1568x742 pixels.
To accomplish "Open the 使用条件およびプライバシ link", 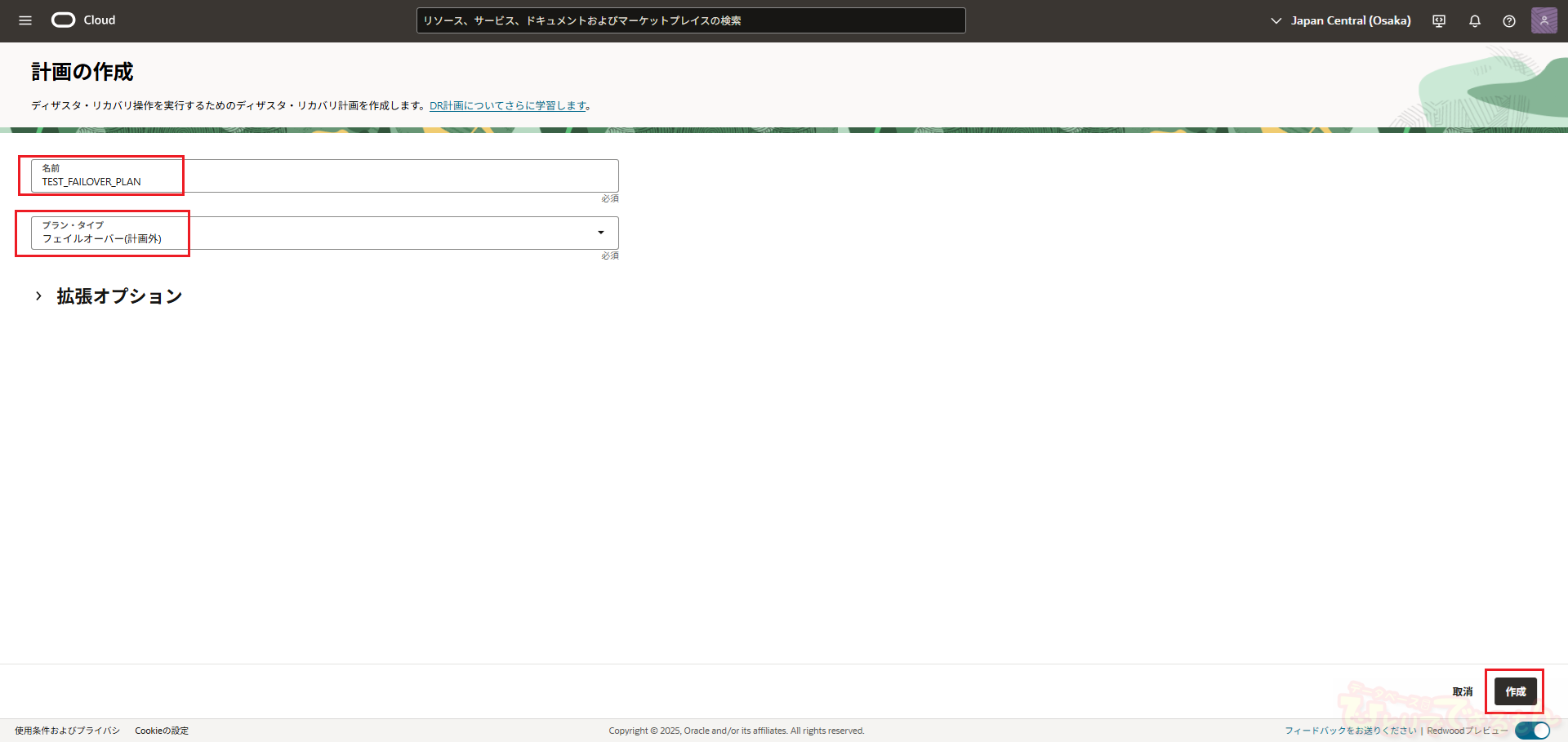I will pos(67,731).
